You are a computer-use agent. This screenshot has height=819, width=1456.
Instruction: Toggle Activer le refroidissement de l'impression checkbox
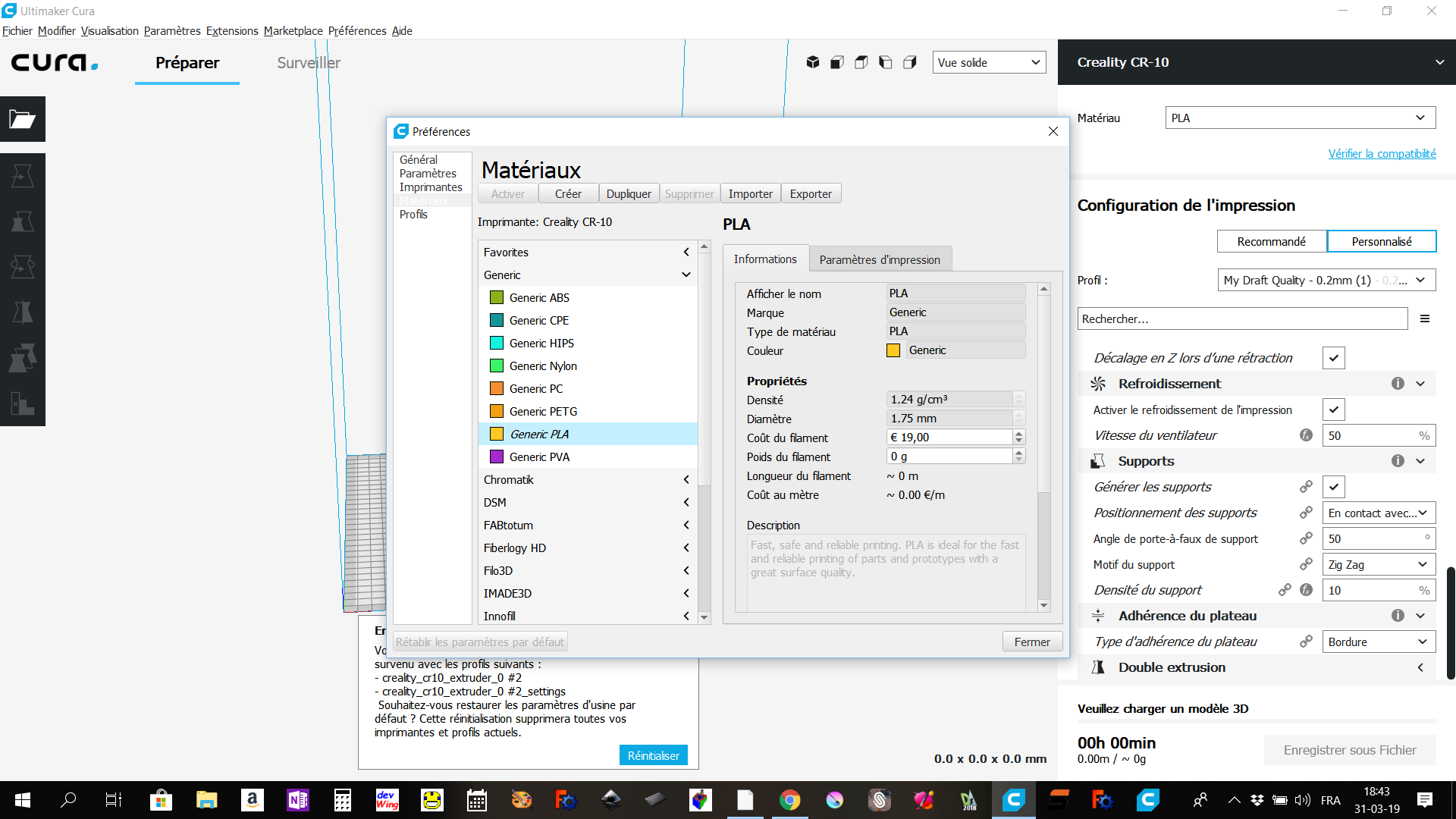pos(1333,409)
